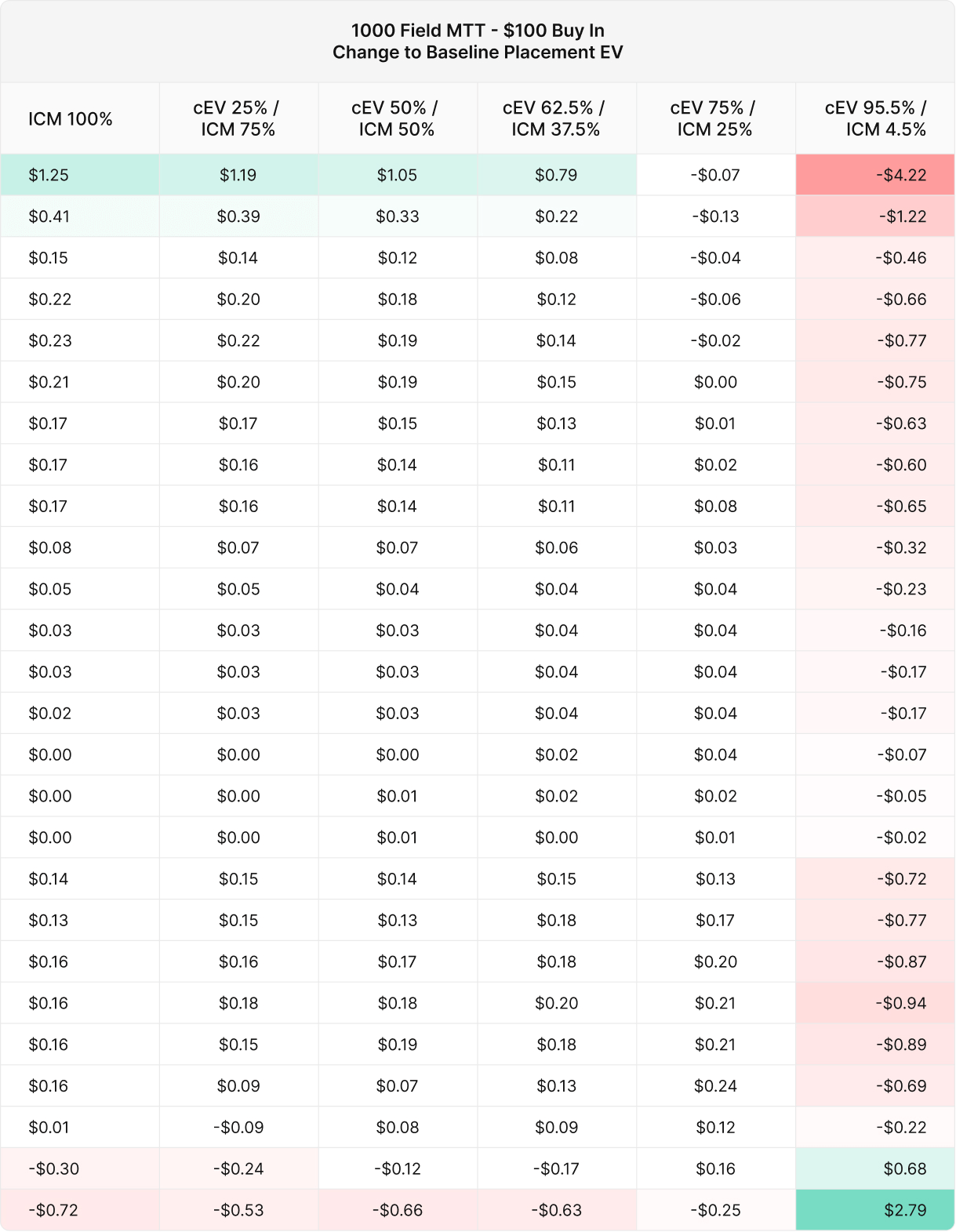
Task: Click the "cEV 95.5% / ICM 4.5%" header
Action: [x=875, y=119]
